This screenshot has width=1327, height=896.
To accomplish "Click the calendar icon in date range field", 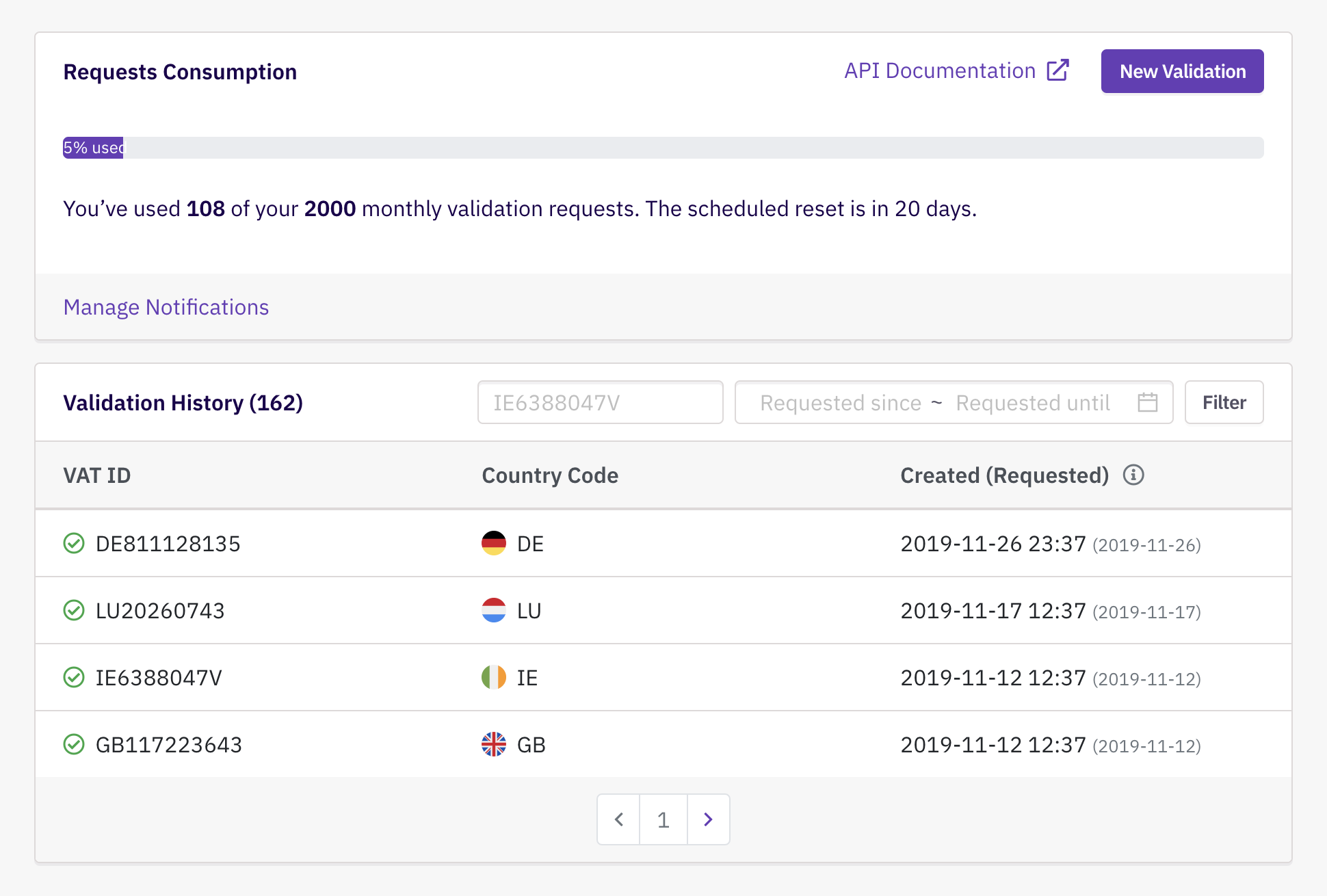I will coord(1147,402).
